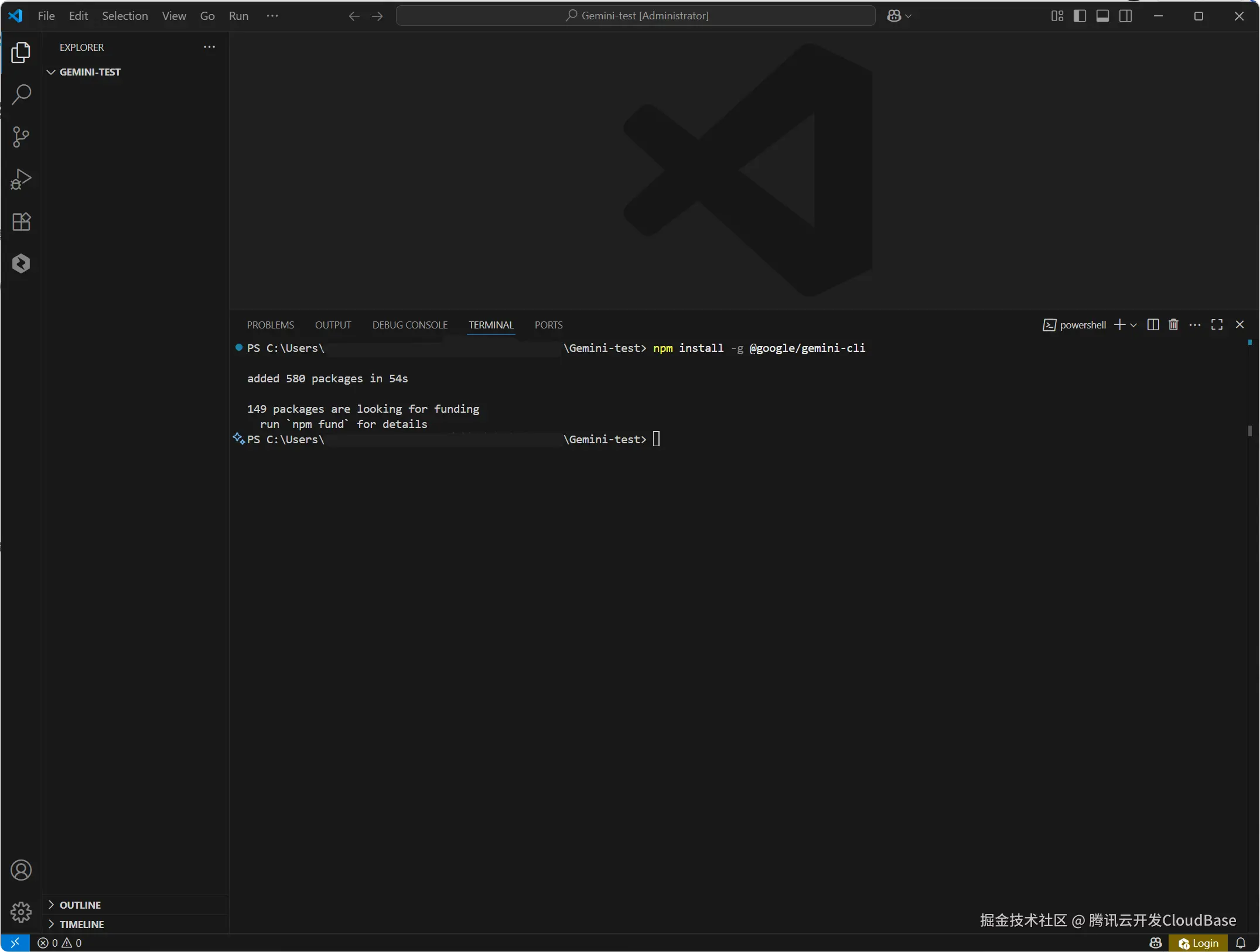The height and width of the screenshot is (952, 1260).
Task: Open Manage gear settings icon
Action: (21, 912)
